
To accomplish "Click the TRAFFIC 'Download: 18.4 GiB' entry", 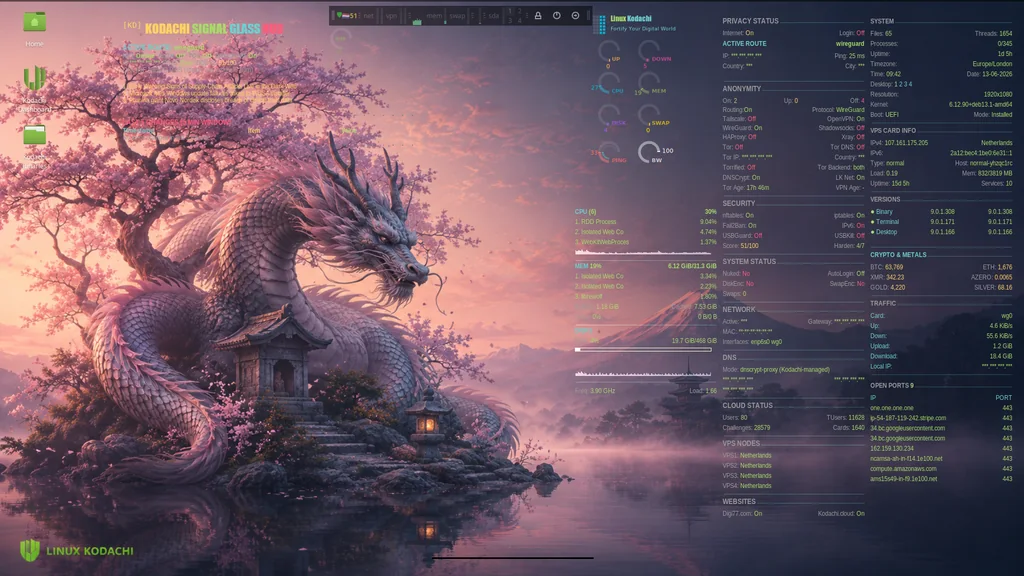I will click(x=941, y=356).
